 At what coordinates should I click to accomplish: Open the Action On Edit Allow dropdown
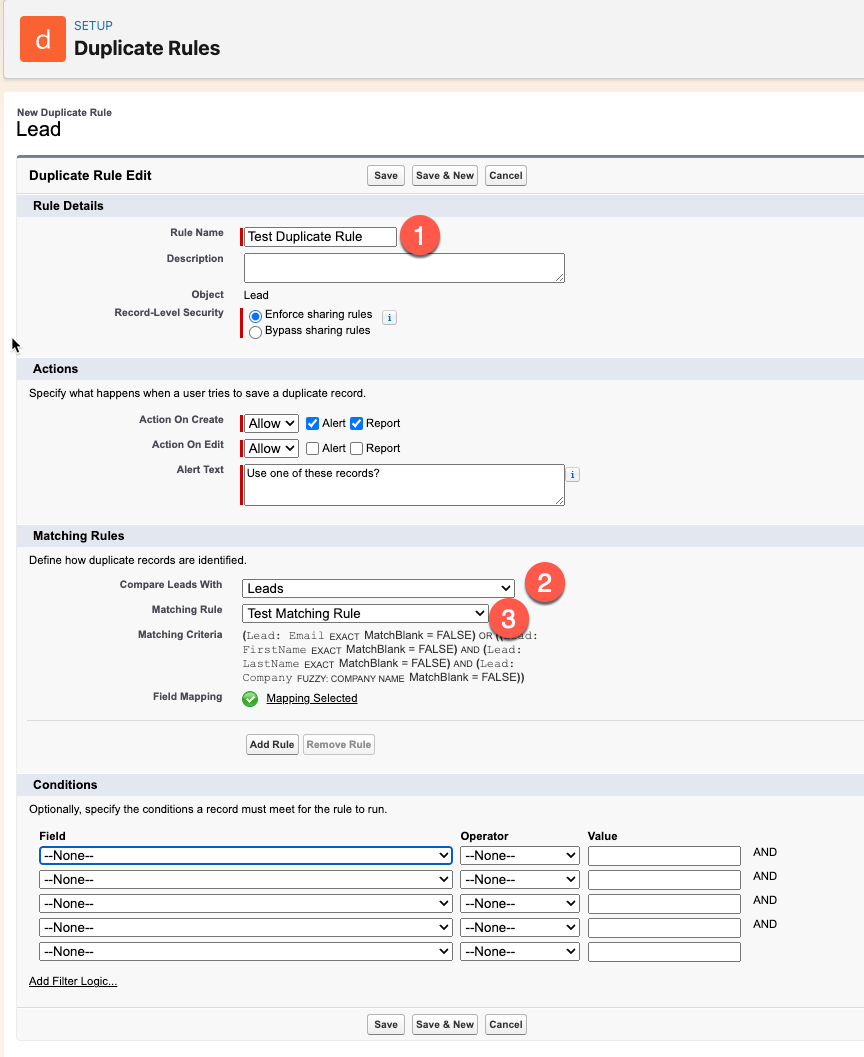click(271, 448)
